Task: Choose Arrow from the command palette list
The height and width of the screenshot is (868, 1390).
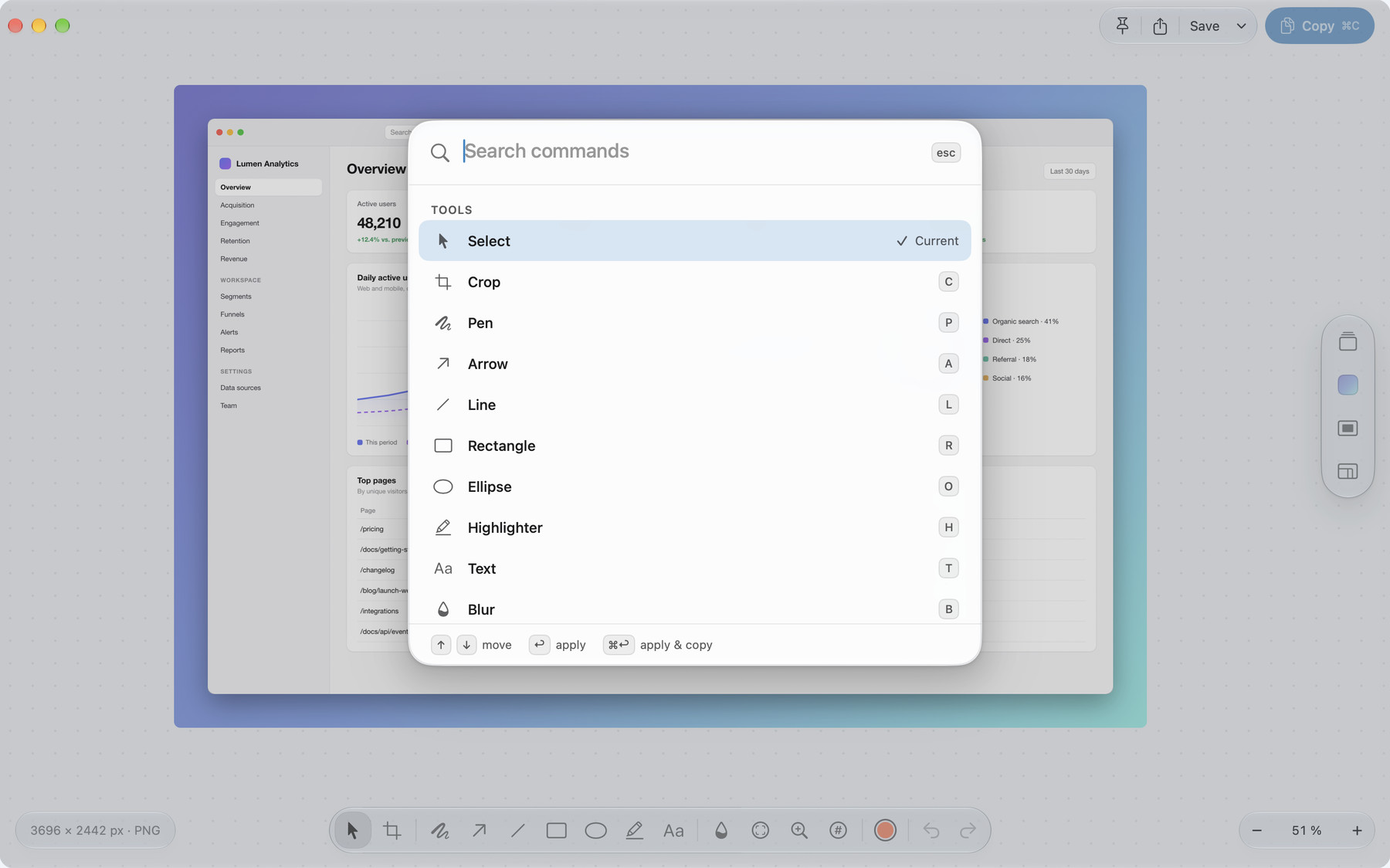Action: [x=694, y=364]
